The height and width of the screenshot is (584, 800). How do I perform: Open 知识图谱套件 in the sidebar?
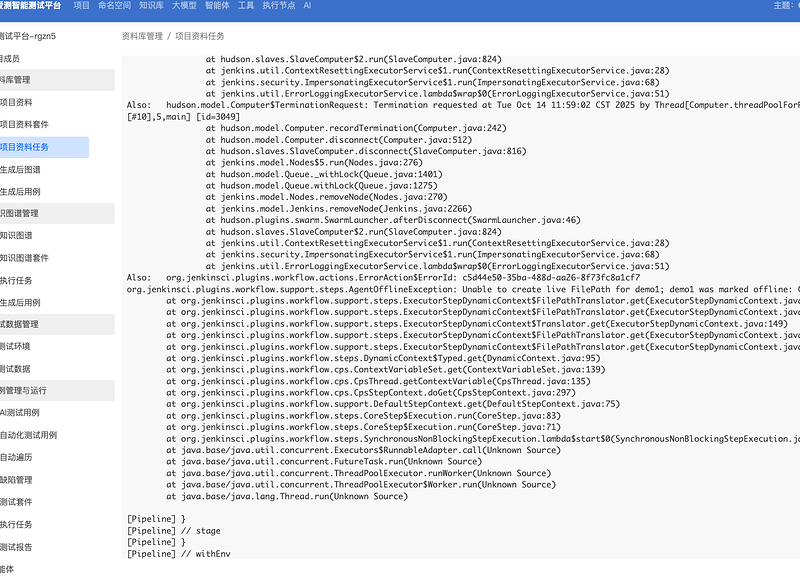pyautogui.click(x=26, y=258)
